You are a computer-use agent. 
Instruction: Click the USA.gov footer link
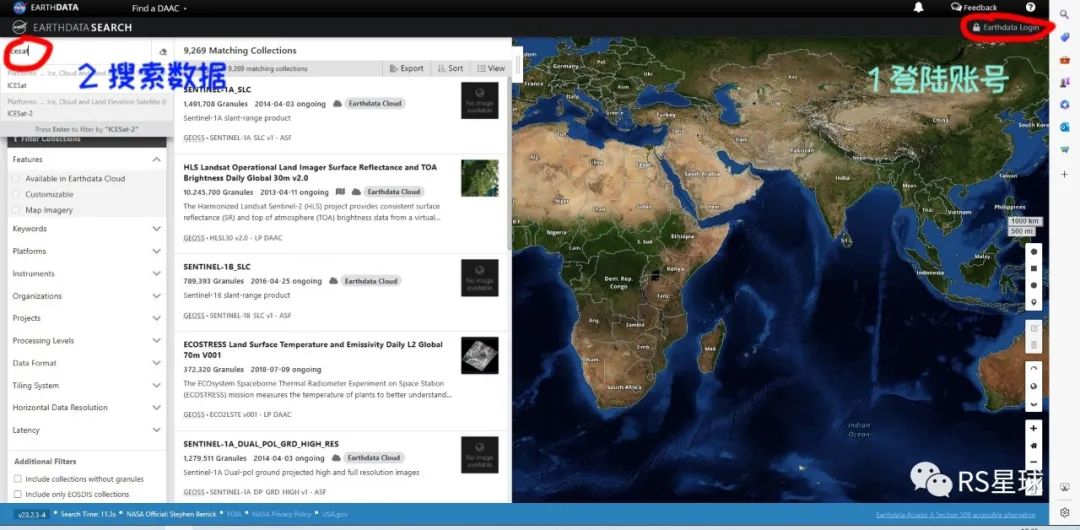(334, 515)
